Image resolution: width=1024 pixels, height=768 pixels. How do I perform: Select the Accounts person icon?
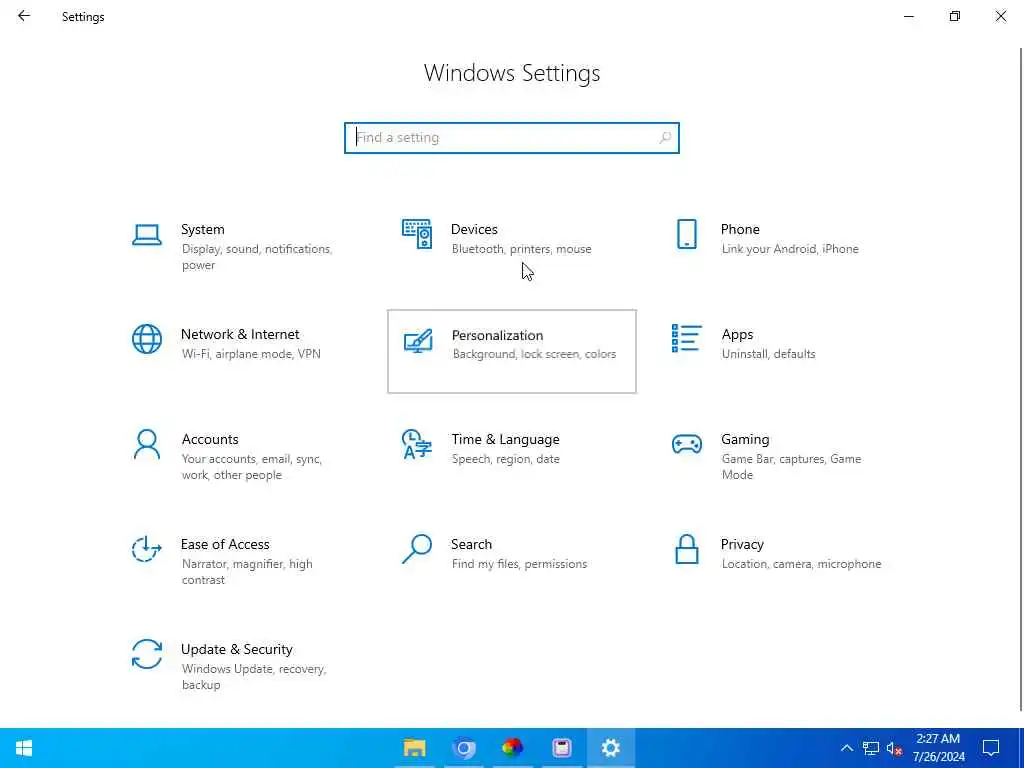pos(147,444)
